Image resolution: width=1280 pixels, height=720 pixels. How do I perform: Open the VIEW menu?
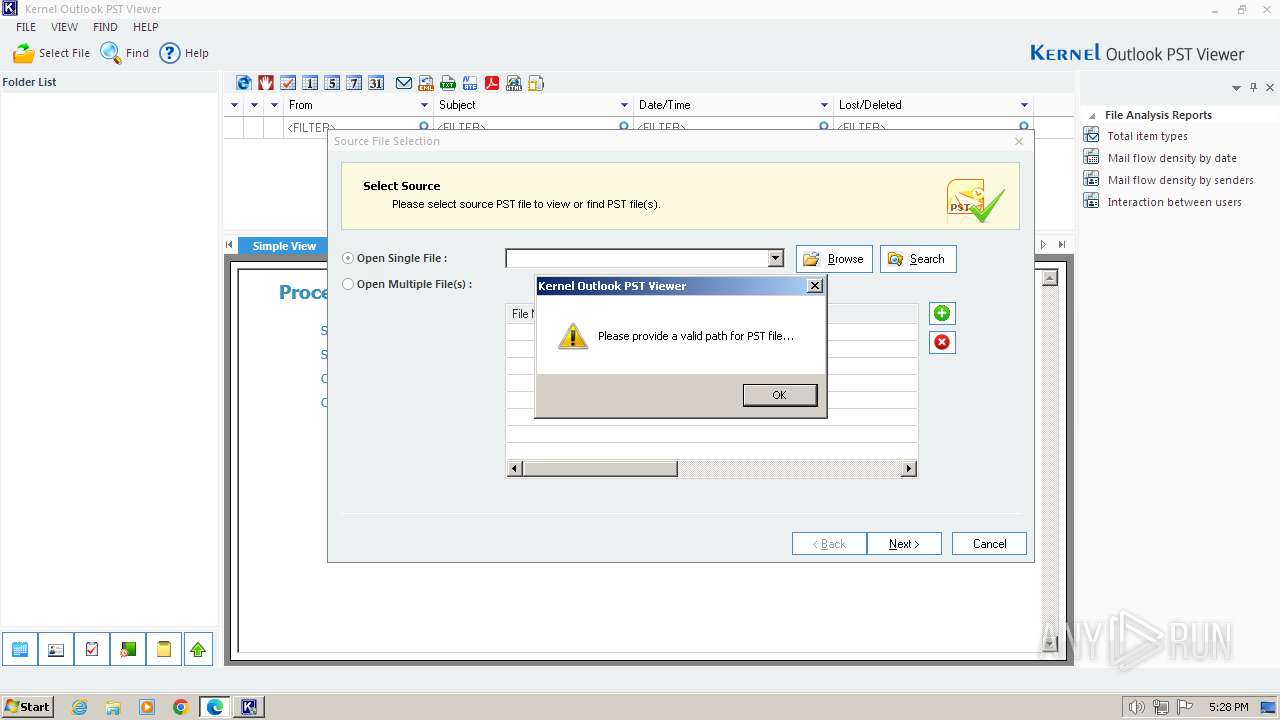tap(65, 27)
